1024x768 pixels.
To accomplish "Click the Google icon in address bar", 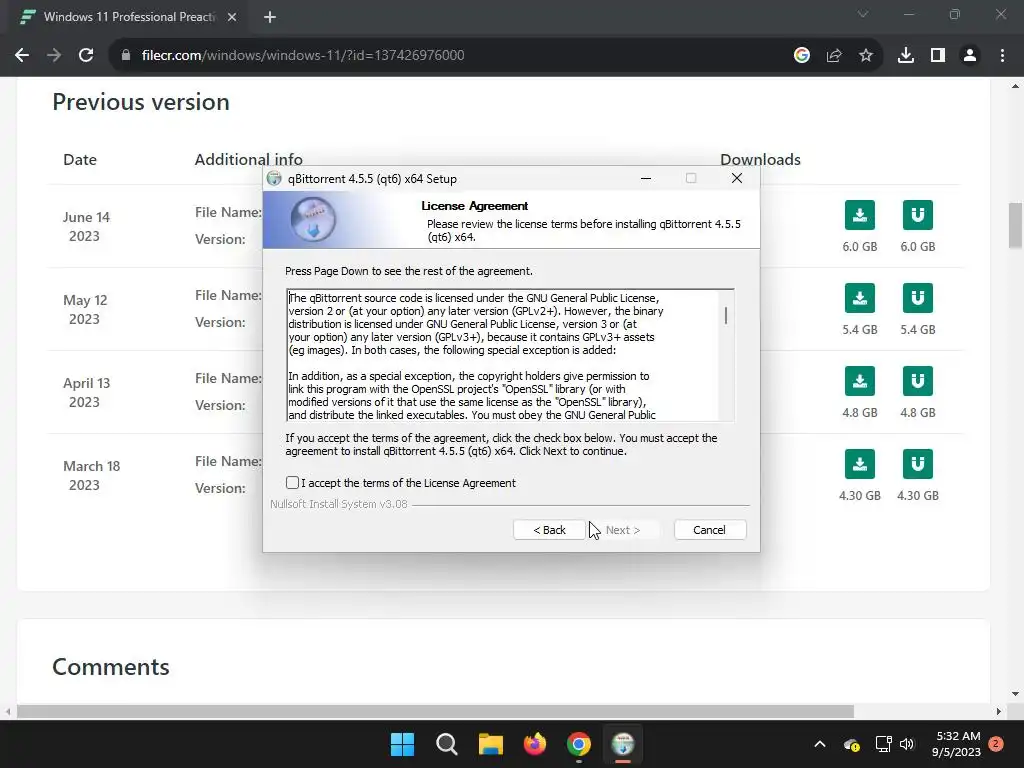I will (802, 55).
